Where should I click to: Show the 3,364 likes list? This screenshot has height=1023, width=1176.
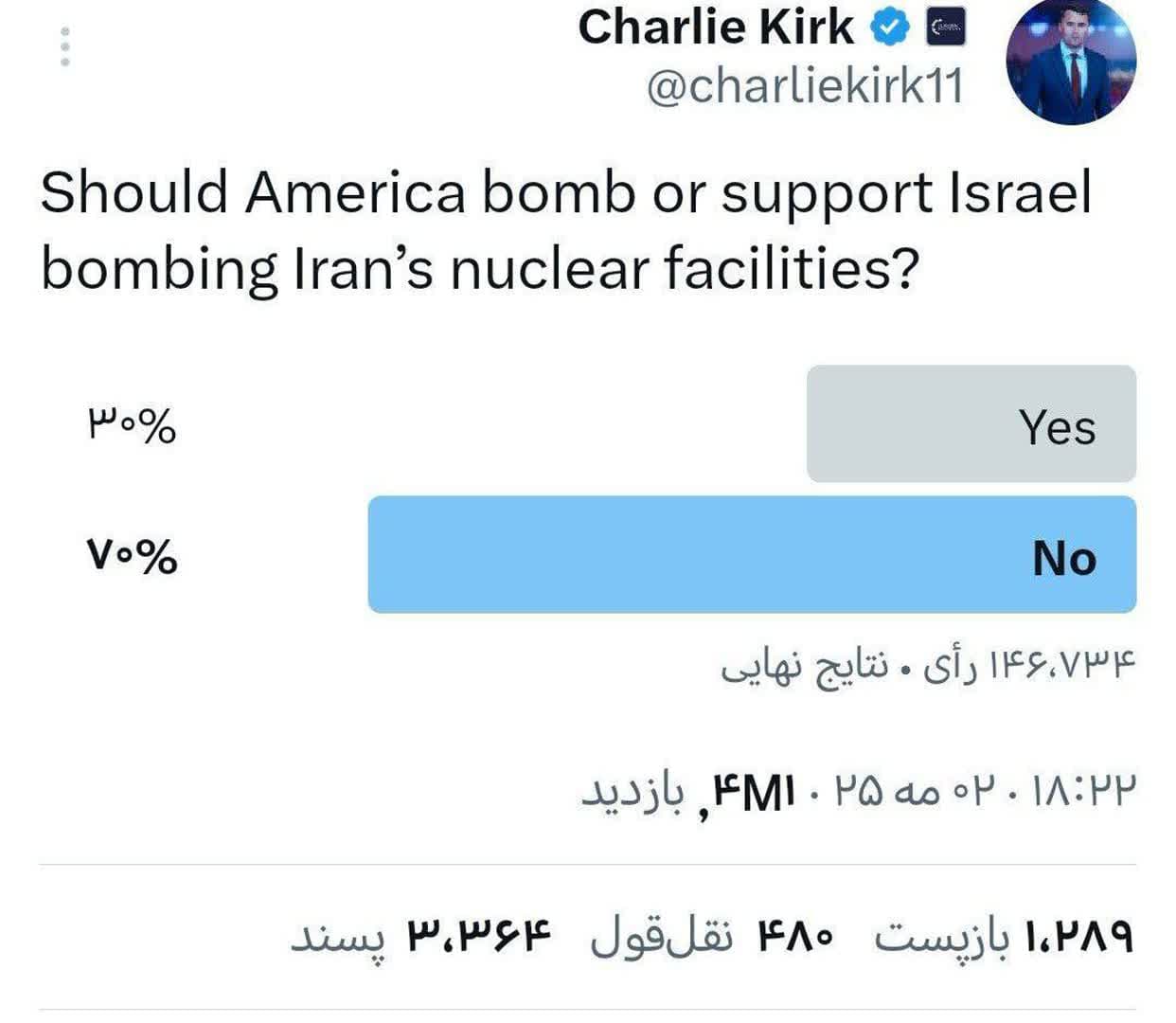(x=421, y=938)
